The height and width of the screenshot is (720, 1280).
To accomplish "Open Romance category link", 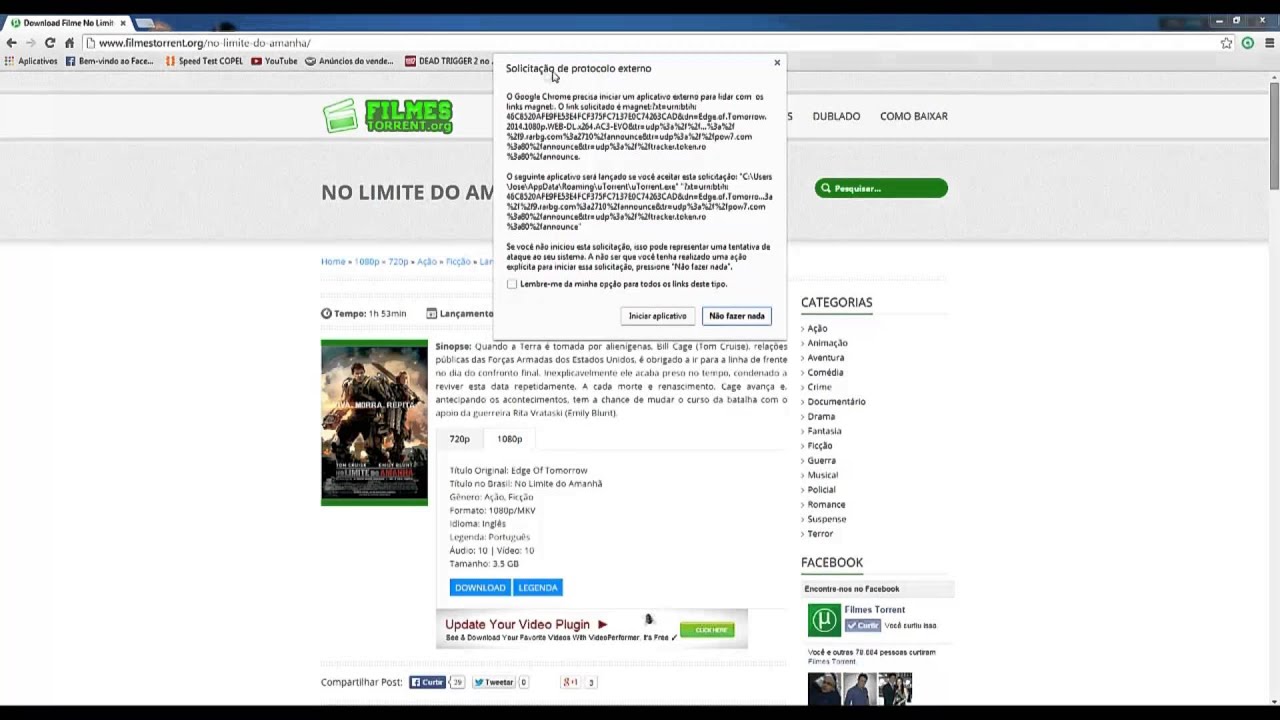I will click(826, 504).
